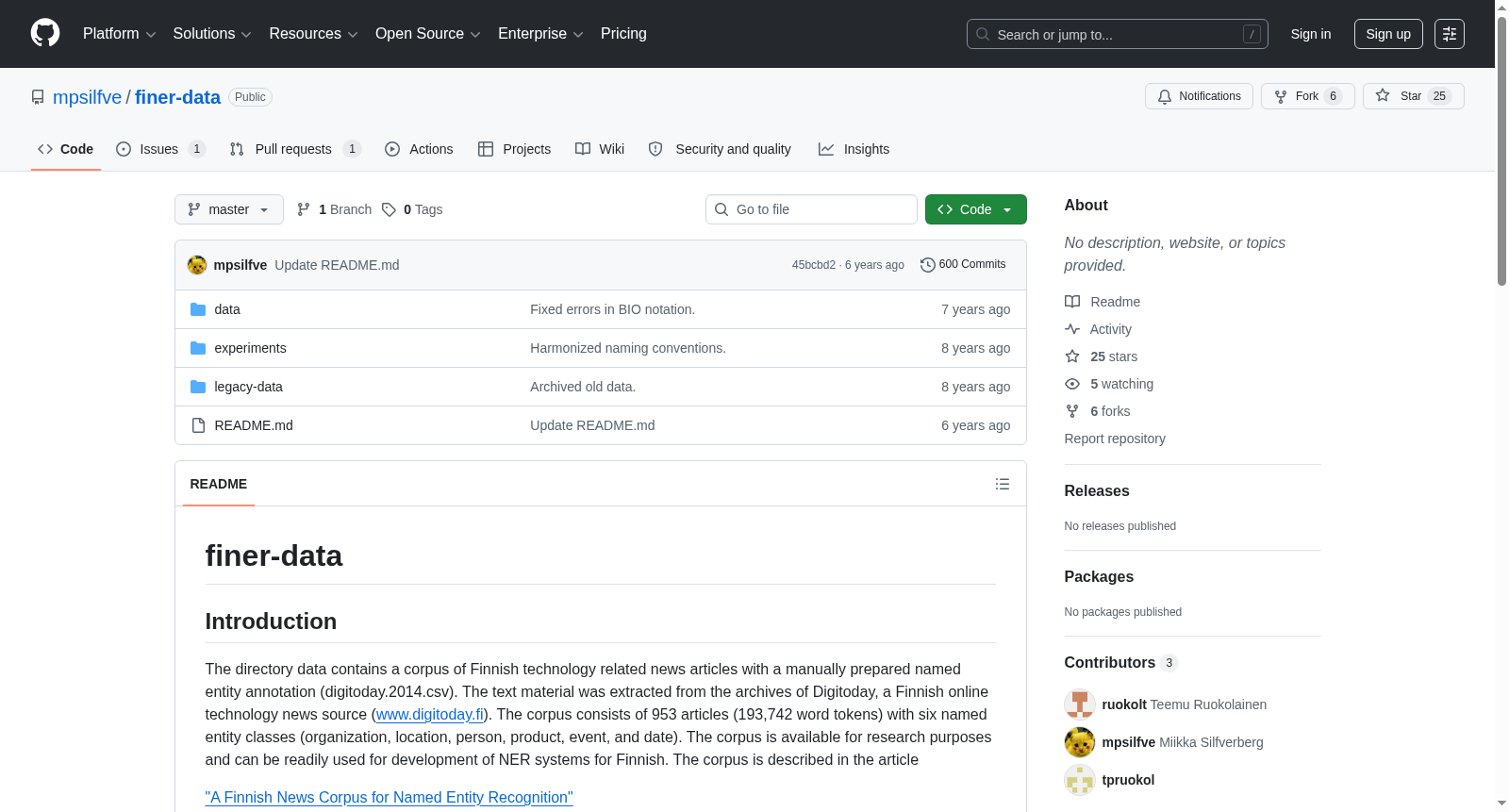Click the Sign up button

[x=1388, y=34]
